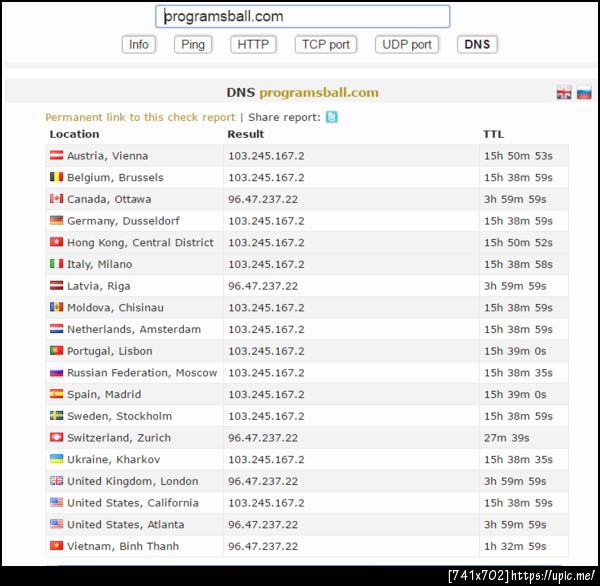Click the Sweden flag icon
Screen dimensions: 600x586
coord(57,415)
